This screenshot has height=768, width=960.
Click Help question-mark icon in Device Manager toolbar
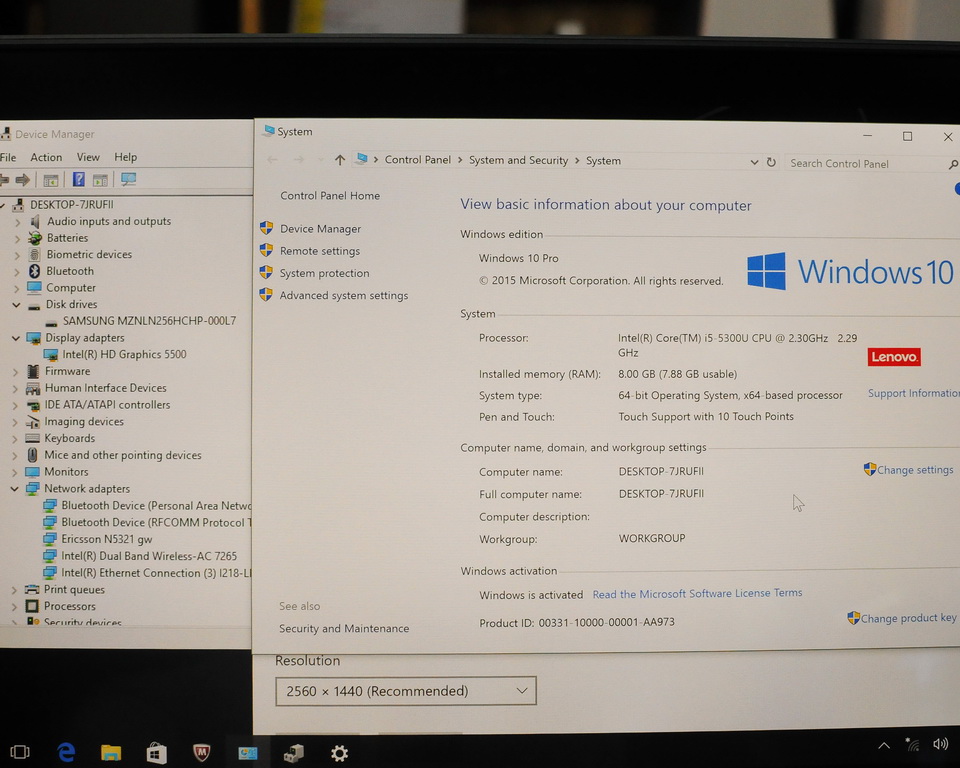78,179
